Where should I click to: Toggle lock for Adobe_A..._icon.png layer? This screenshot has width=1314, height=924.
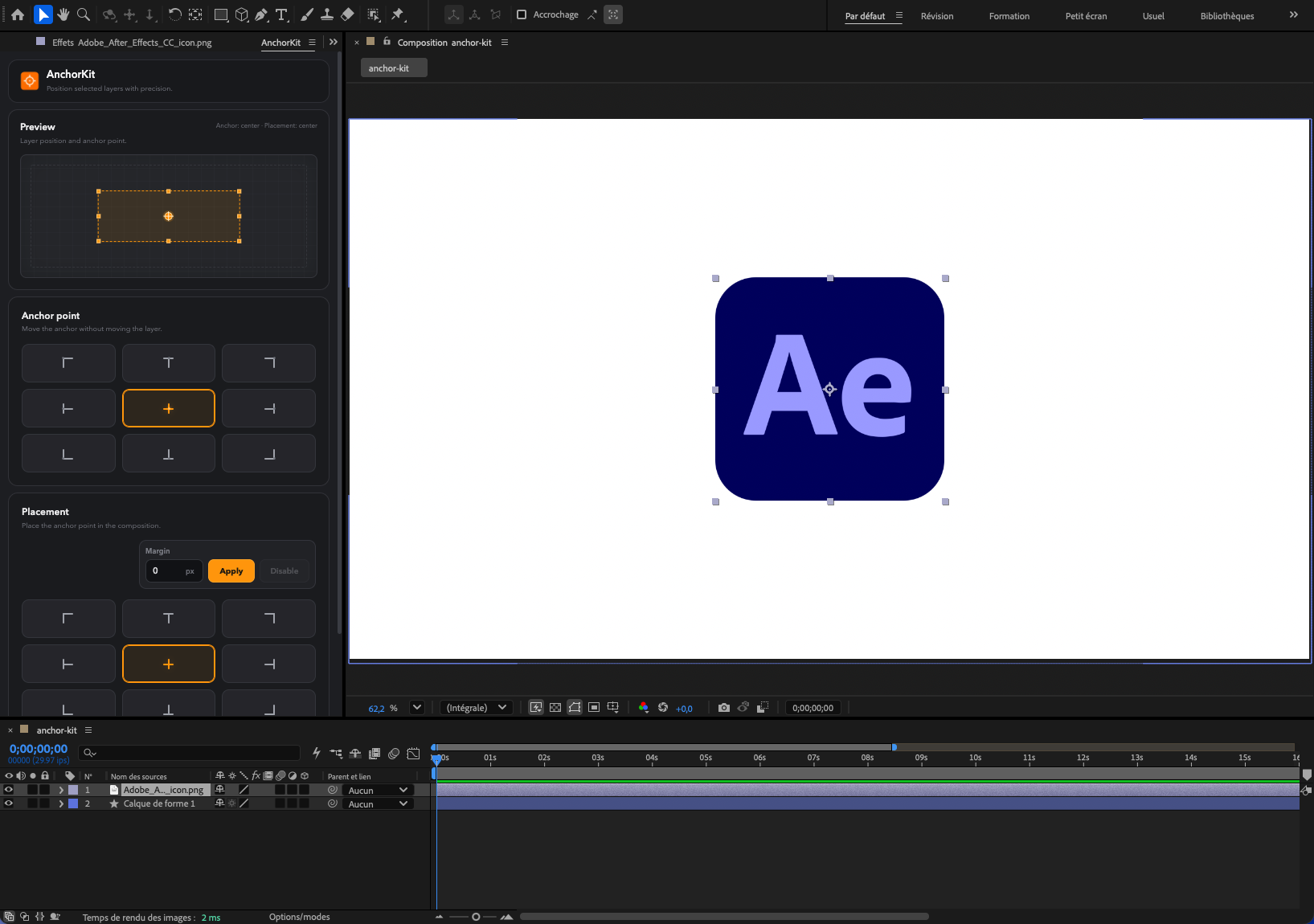[x=45, y=790]
